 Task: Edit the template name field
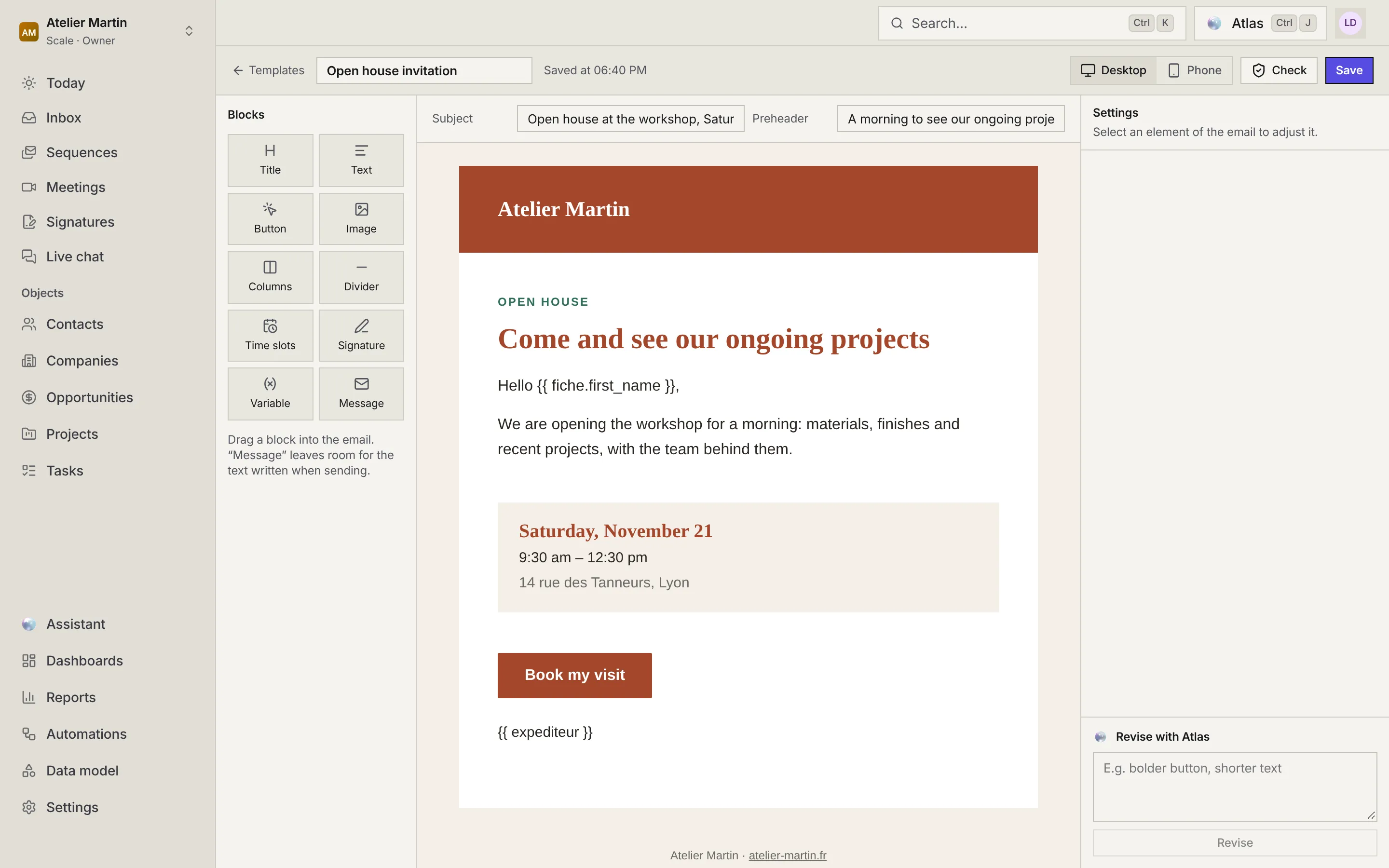(x=424, y=70)
